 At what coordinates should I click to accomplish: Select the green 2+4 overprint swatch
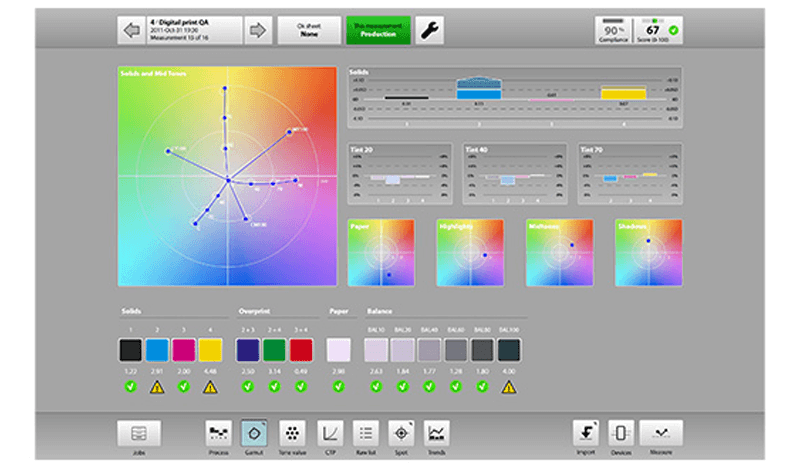coord(274,350)
